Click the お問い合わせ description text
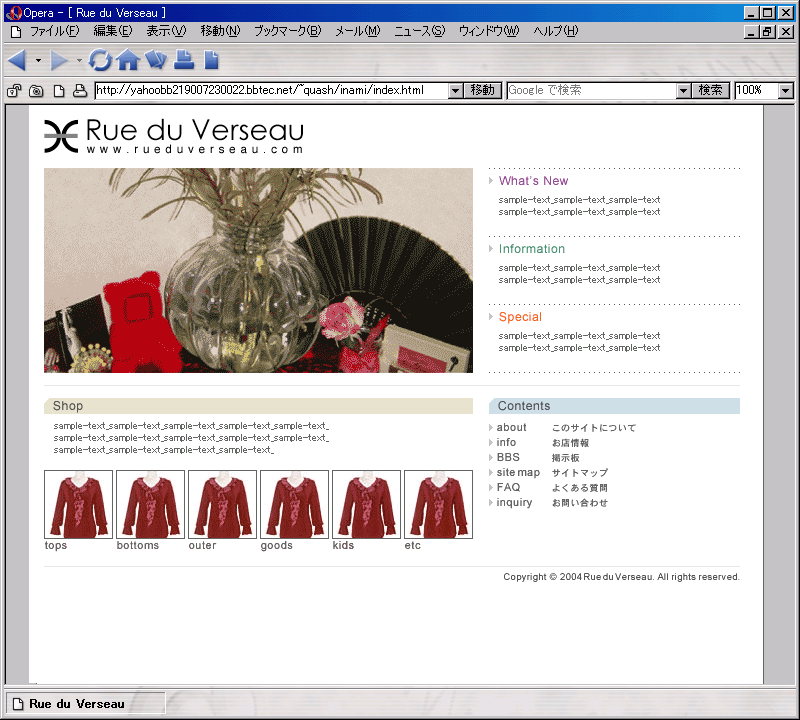 coord(580,503)
